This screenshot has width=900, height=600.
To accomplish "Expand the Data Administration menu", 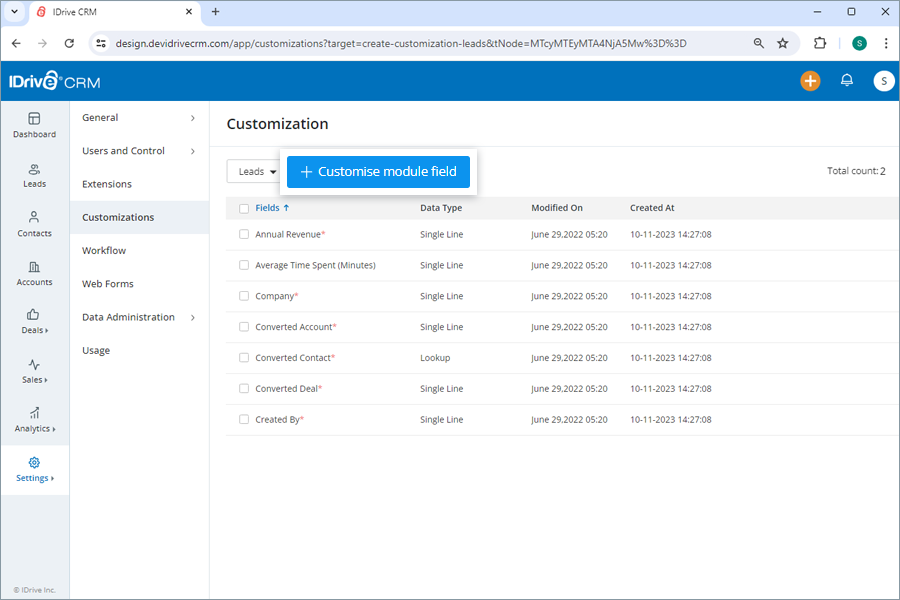I will [126, 317].
